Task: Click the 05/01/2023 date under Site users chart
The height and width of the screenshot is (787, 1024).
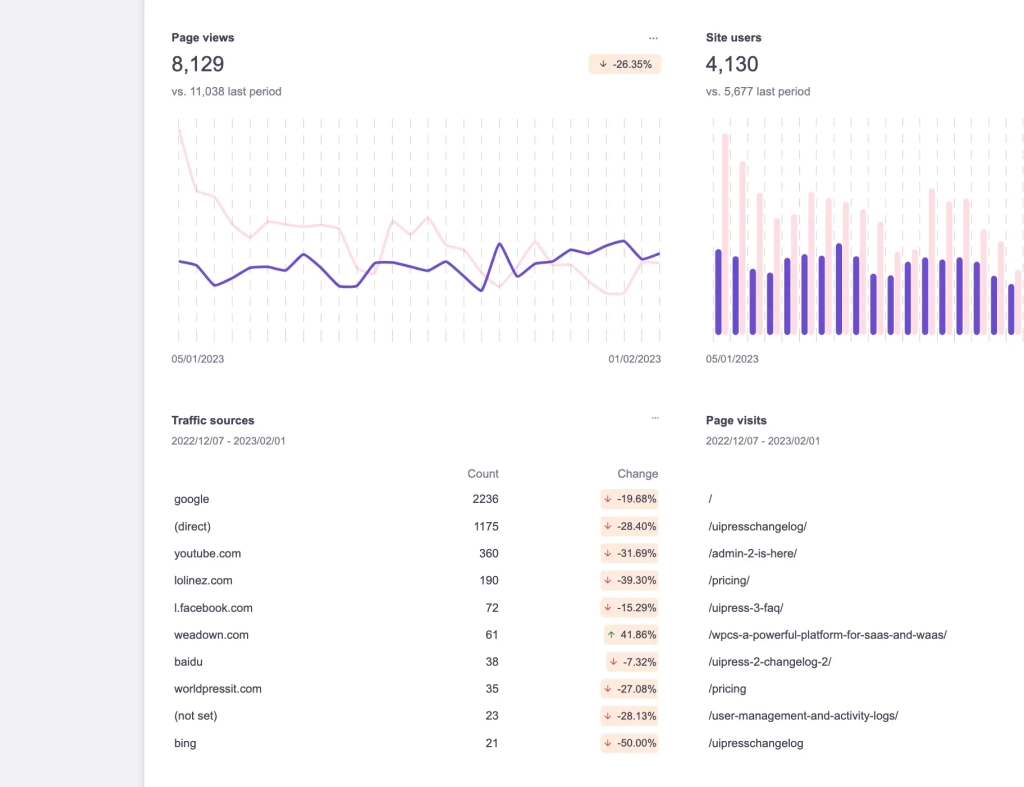Action: click(x=732, y=359)
